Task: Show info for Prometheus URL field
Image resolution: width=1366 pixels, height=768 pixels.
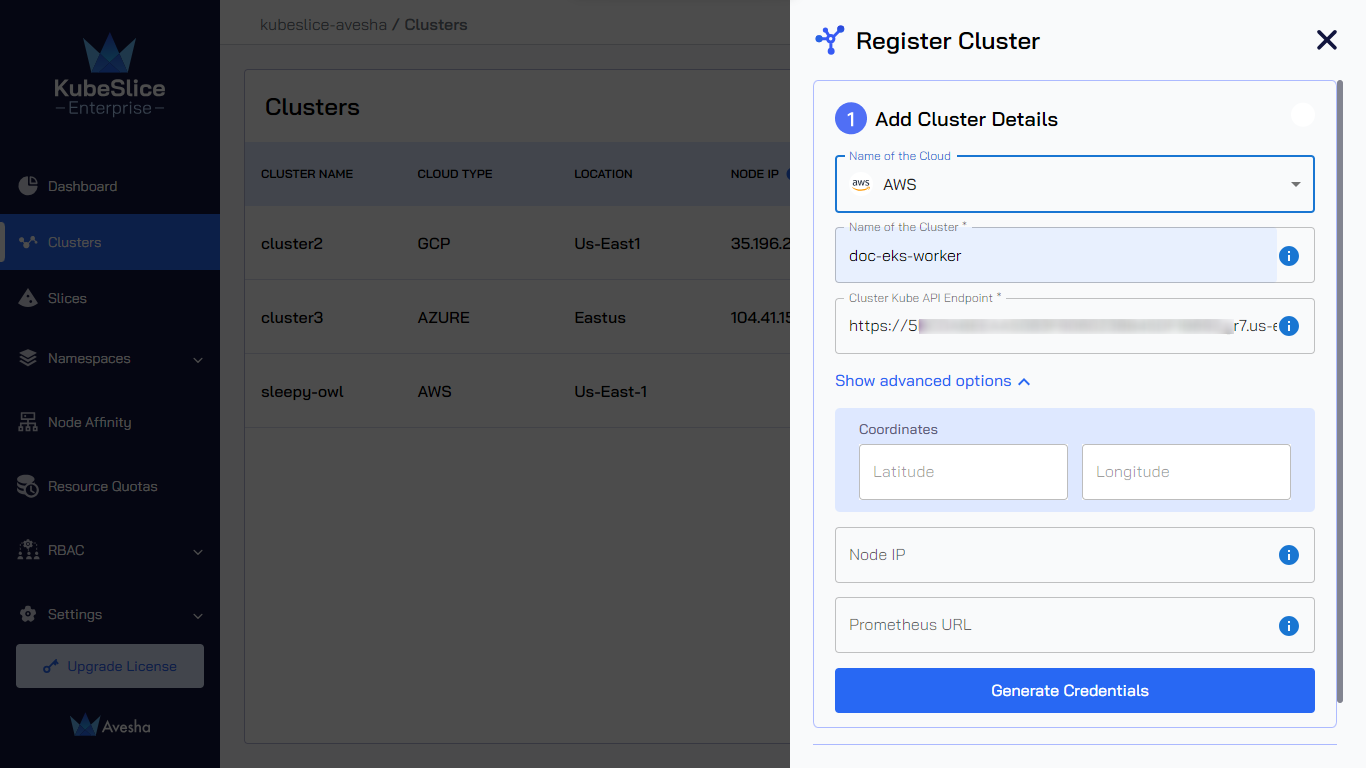Action: 1289,626
